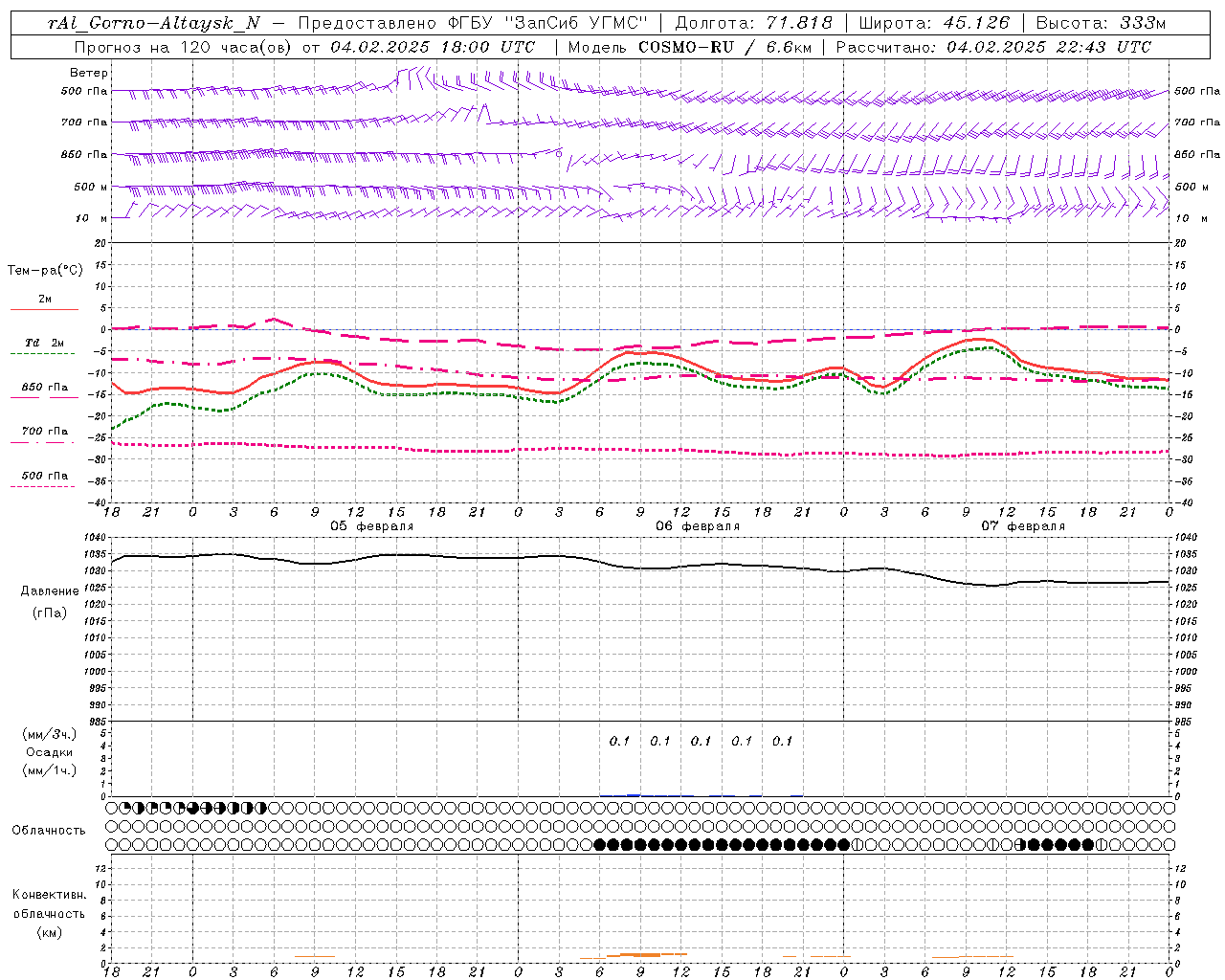Image resolution: width=1225 pixels, height=980 pixels.
Task: Click the provider text ФГБУ "ЗапСиб УГМС"
Action: point(548,24)
